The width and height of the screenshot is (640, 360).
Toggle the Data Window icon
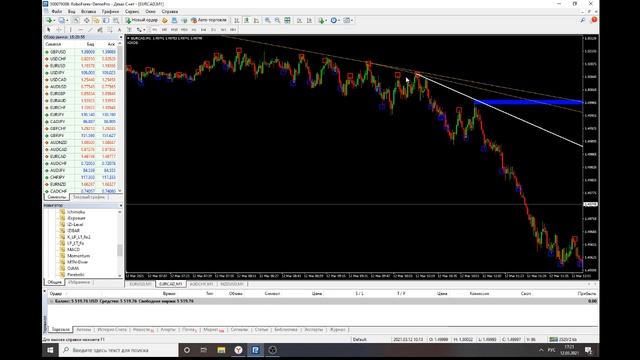[x=87, y=20]
